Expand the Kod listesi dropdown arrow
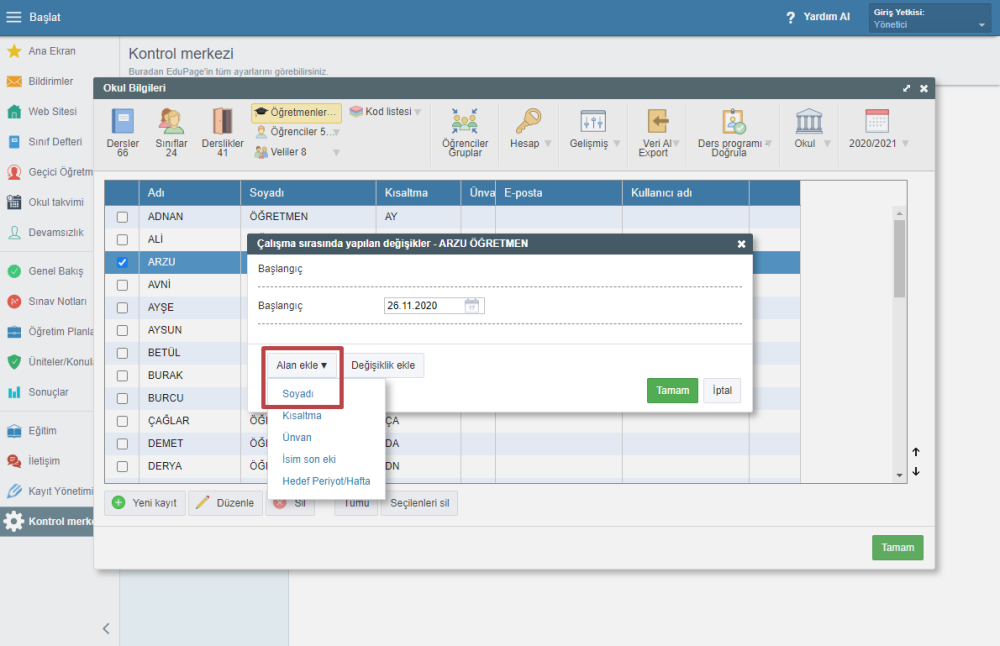The image size is (1000, 646). click(418, 112)
